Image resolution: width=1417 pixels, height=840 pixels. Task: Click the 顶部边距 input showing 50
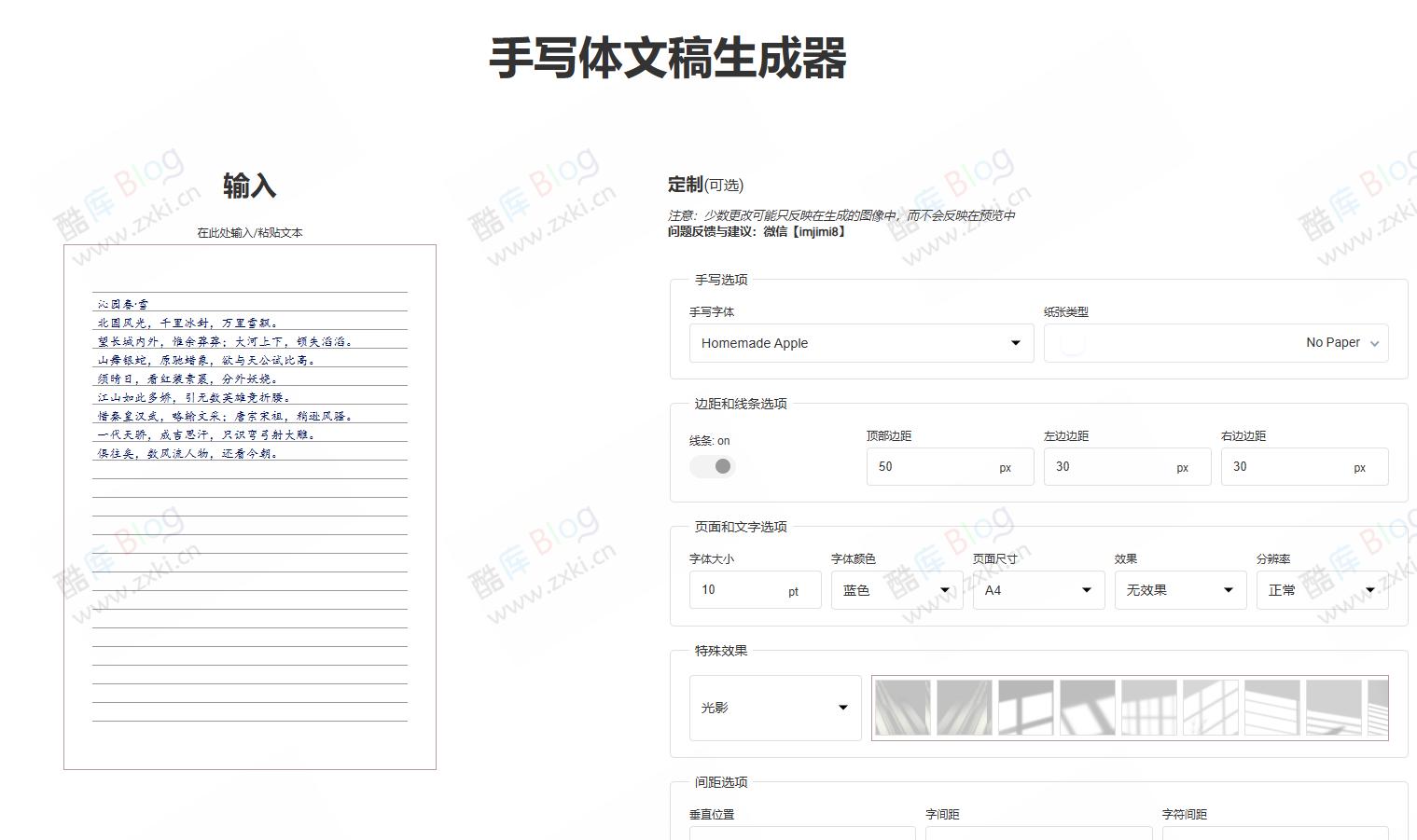tap(949, 466)
